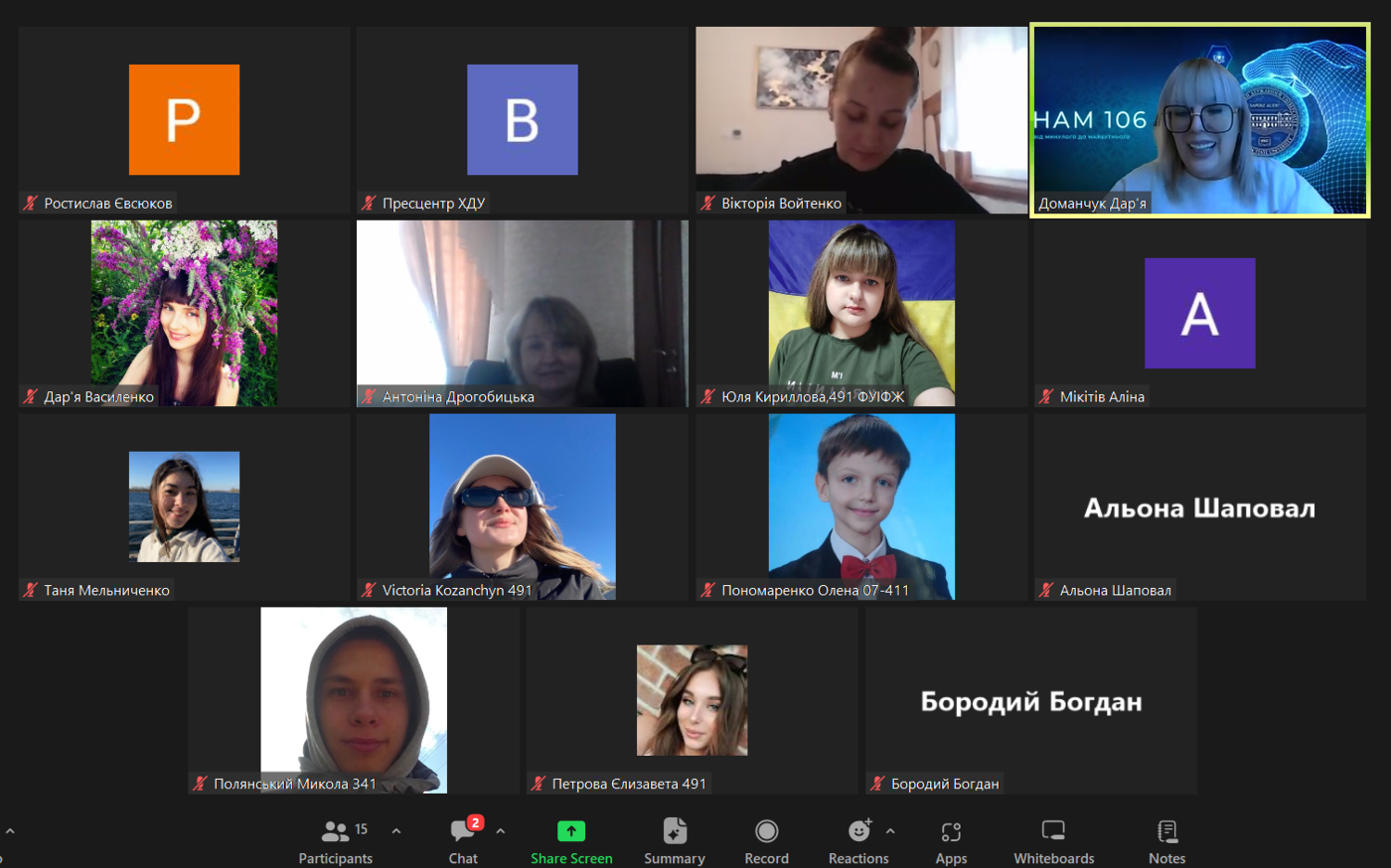This screenshot has height=868, width=1391.
Task: Click the Summary text label
Action: coord(675,858)
